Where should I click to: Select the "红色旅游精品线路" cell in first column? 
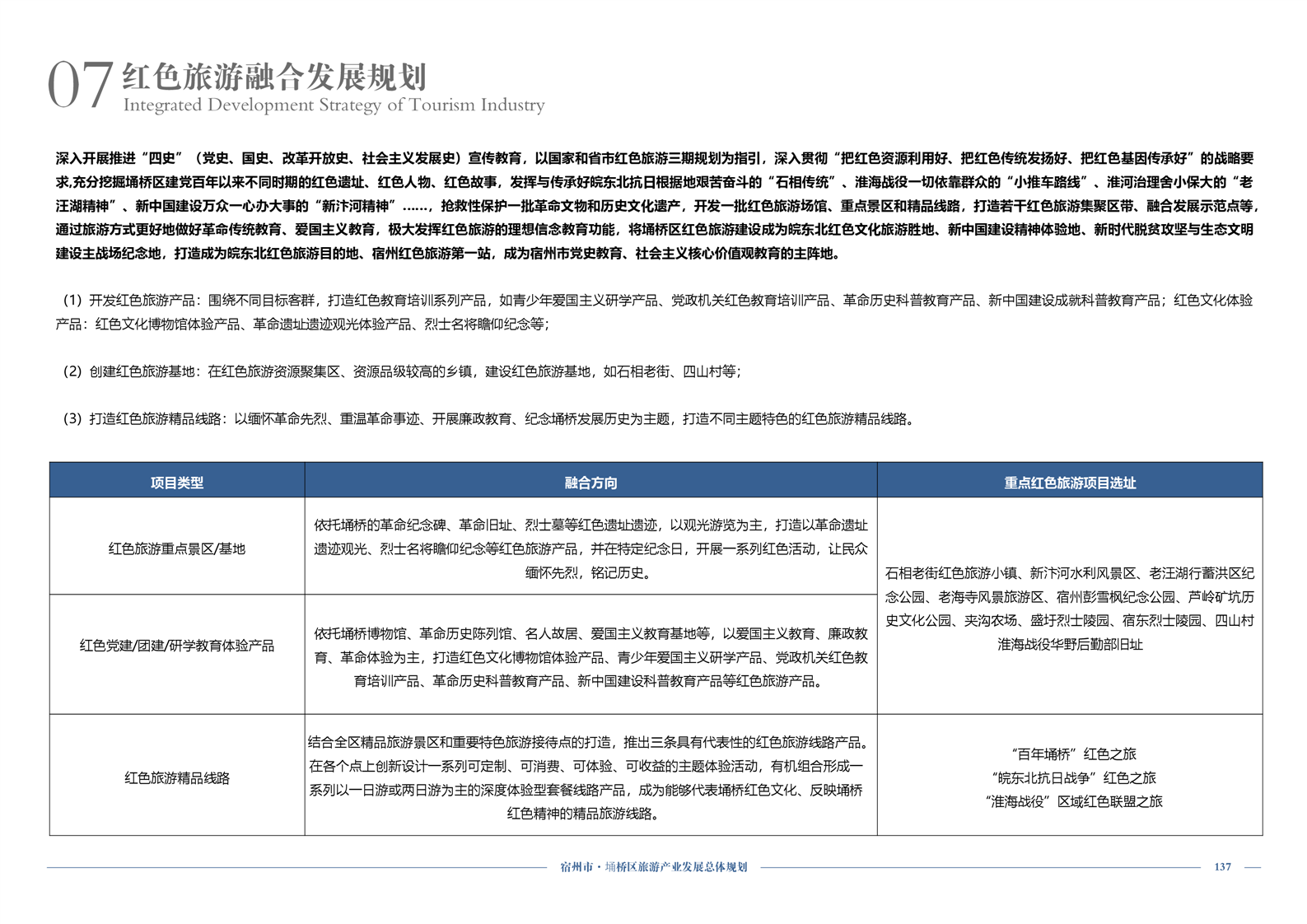[x=176, y=777]
